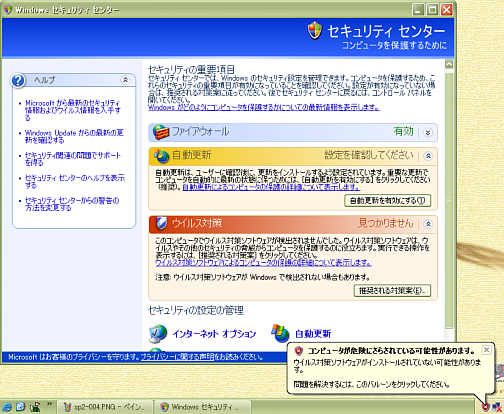Open ウイルス対策ソフトウェア protection details link

coord(263,263)
